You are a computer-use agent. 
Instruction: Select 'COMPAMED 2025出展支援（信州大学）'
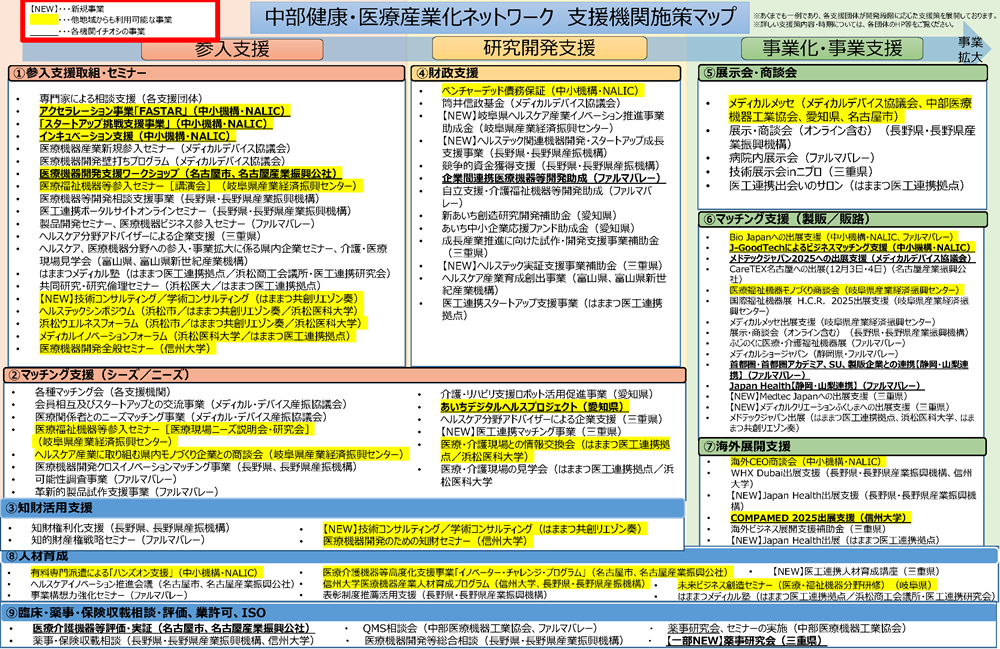[x=820, y=518]
